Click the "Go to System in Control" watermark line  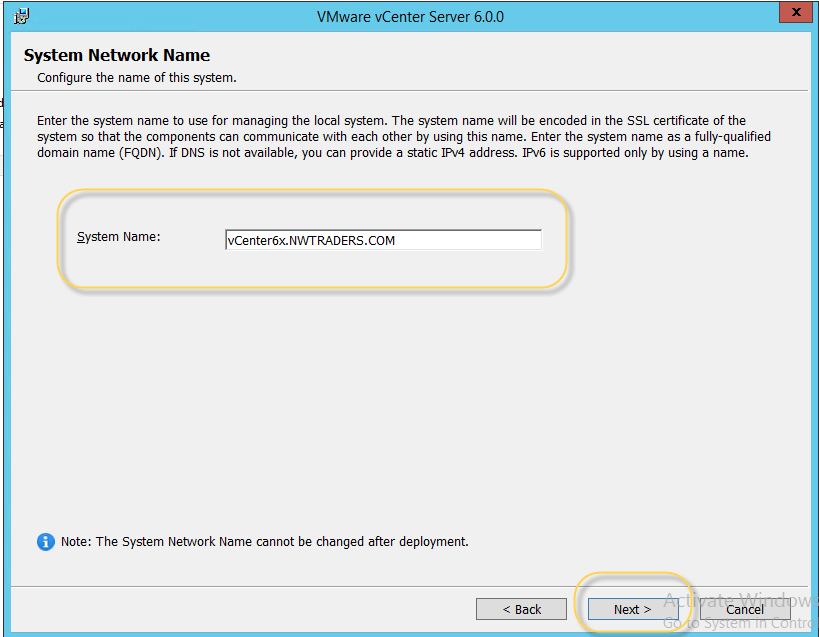click(x=740, y=624)
